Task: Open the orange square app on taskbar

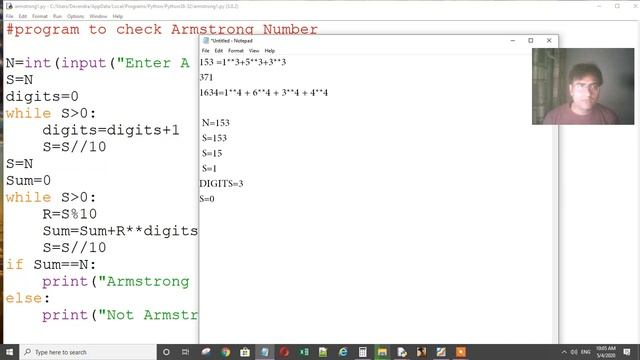Action: (460, 352)
